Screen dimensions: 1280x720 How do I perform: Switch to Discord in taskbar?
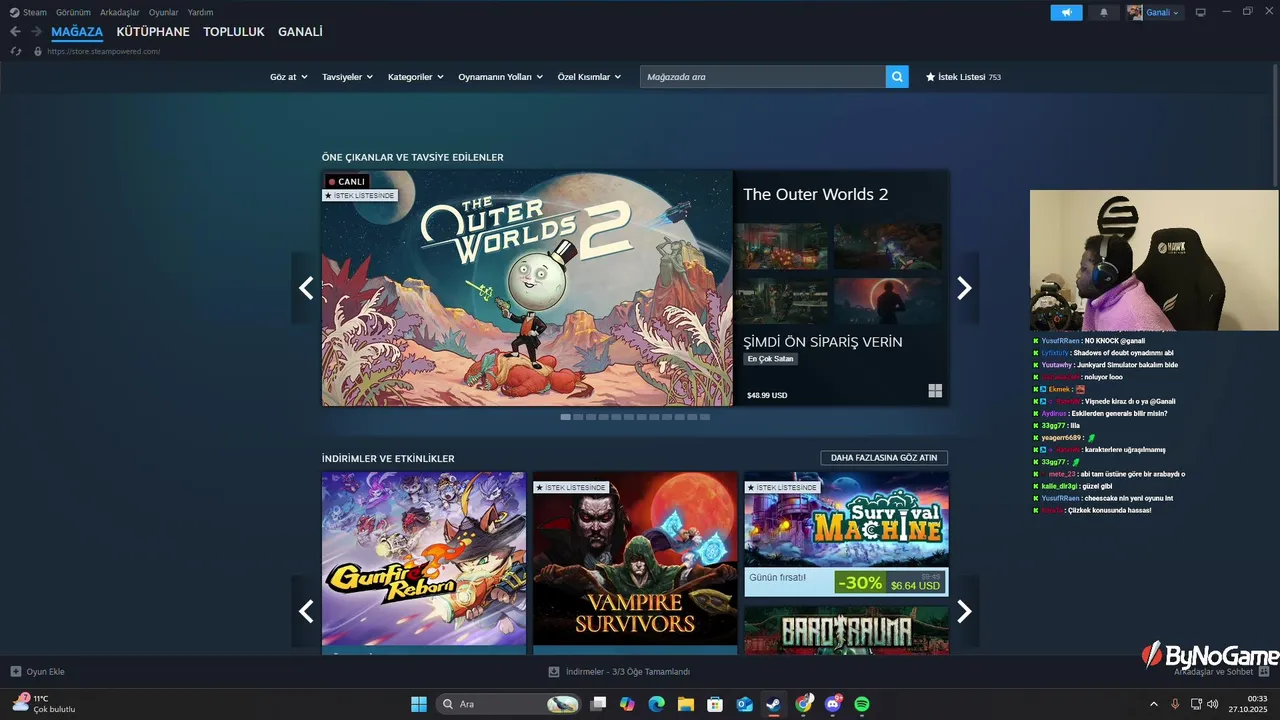click(833, 704)
